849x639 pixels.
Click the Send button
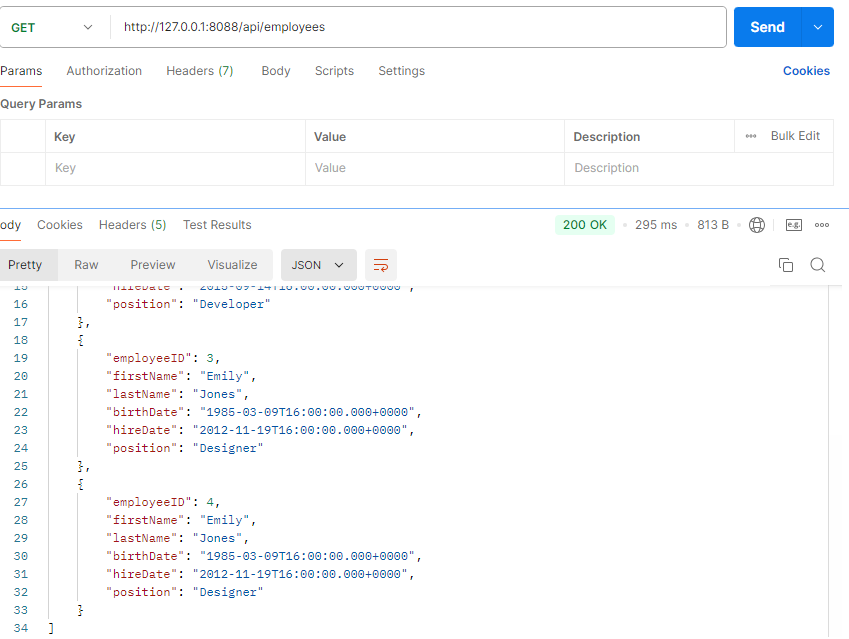pos(767,27)
